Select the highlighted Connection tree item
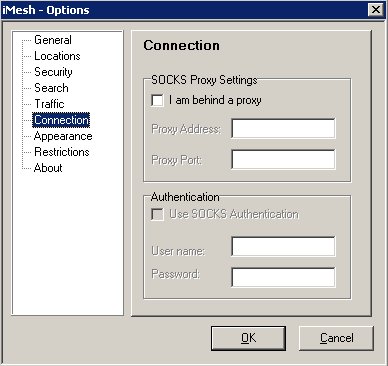The height and width of the screenshot is (366, 388). point(61,120)
